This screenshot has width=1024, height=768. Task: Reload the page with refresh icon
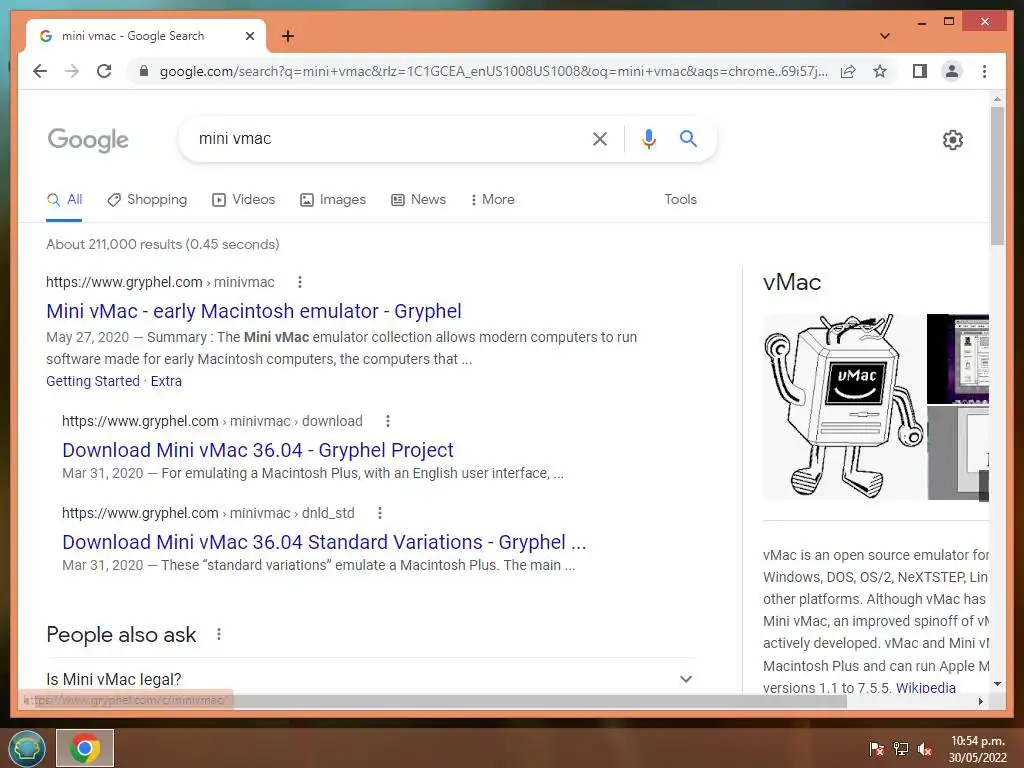pos(104,71)
